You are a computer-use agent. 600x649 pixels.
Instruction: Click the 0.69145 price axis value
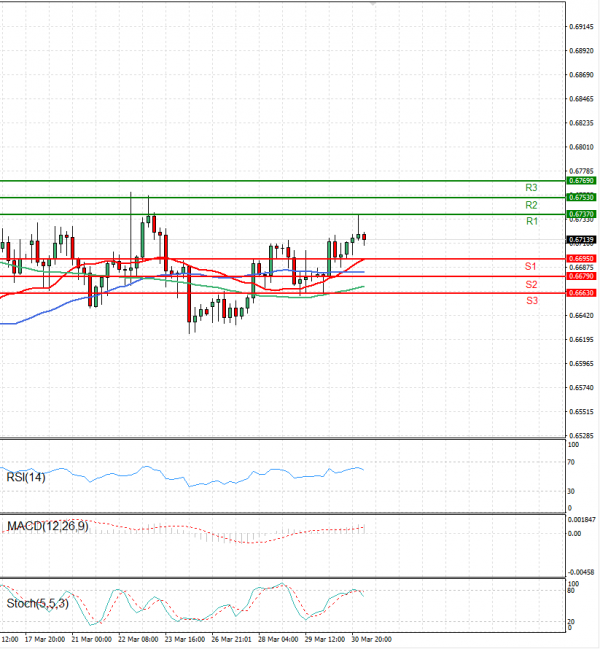[581, 26]
